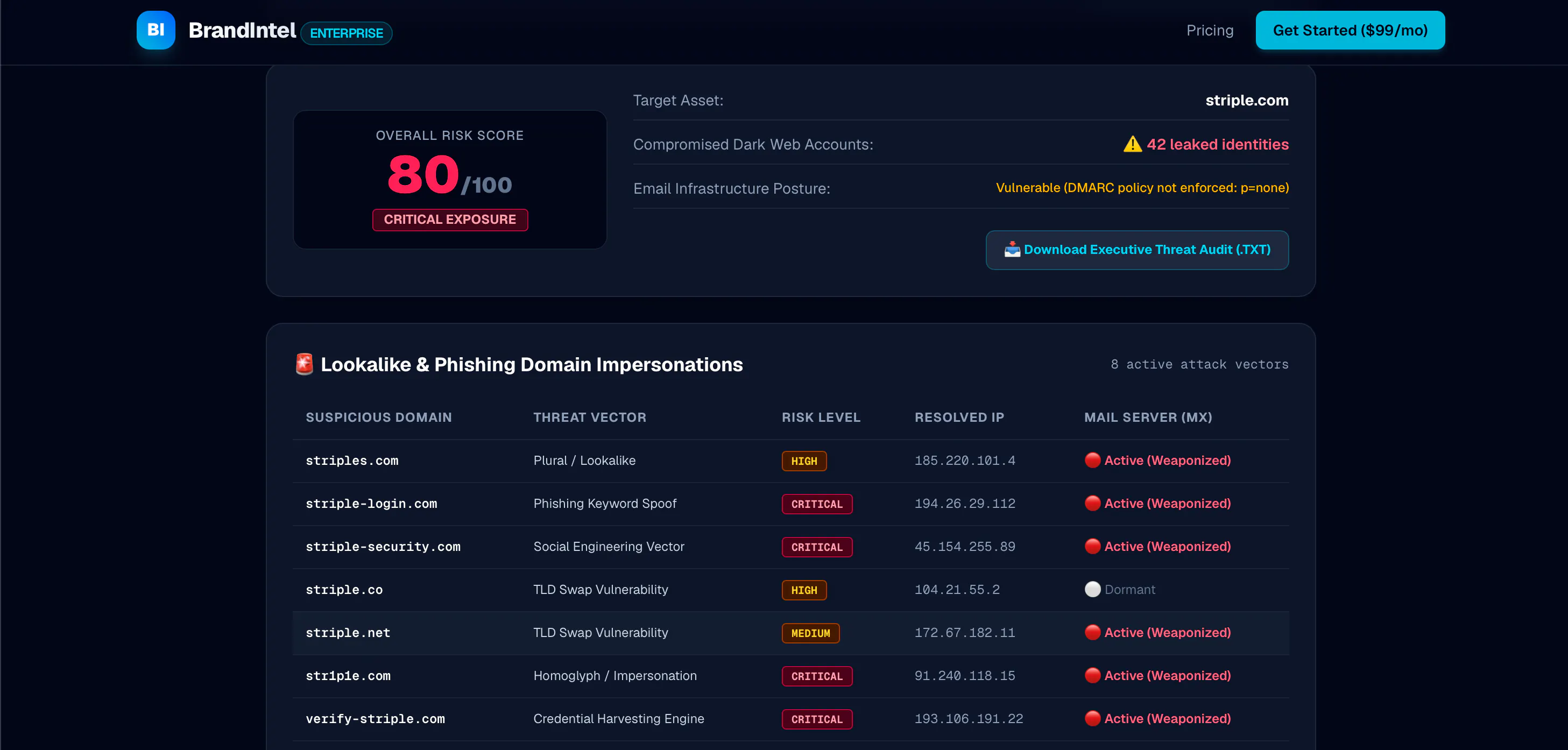The image size is (1568, 750).
Task: Click the BI logo icon
Action: point(156,30)
